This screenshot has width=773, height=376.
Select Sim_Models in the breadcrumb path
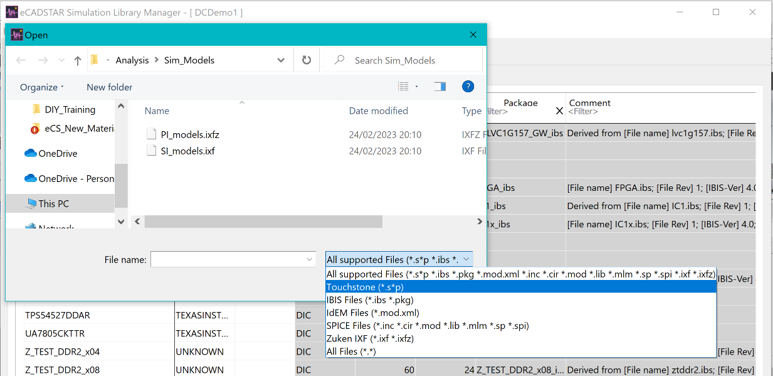190,61
